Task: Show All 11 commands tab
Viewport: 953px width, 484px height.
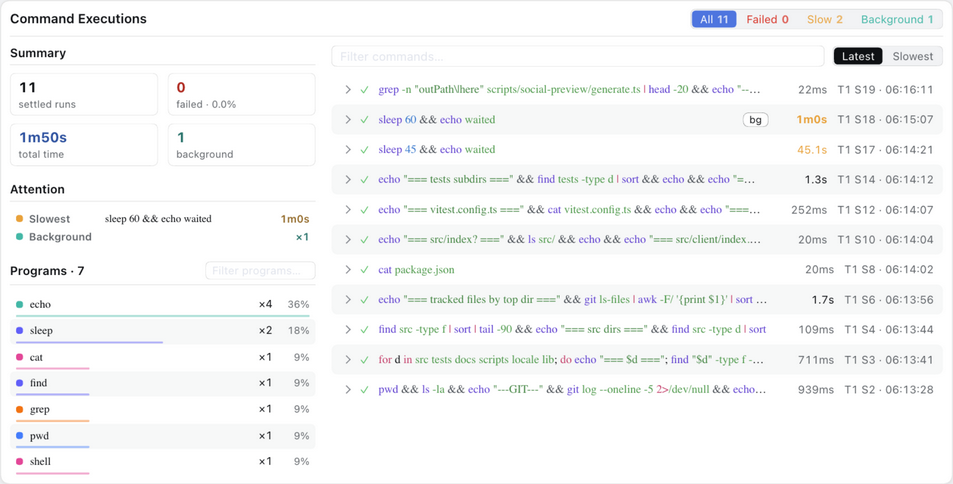Action: coord(714,19)
